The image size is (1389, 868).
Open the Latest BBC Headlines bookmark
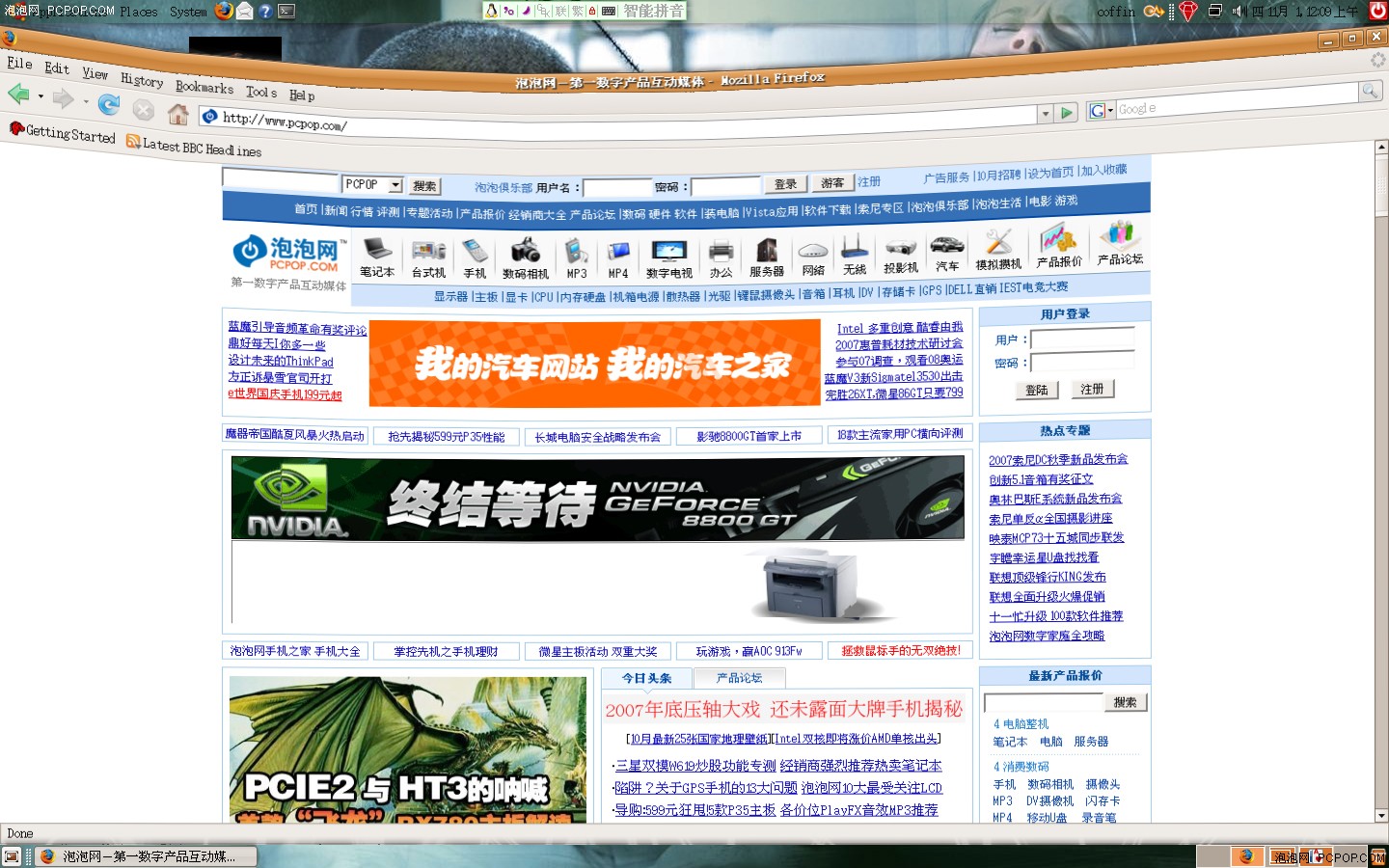pos(194,147)
